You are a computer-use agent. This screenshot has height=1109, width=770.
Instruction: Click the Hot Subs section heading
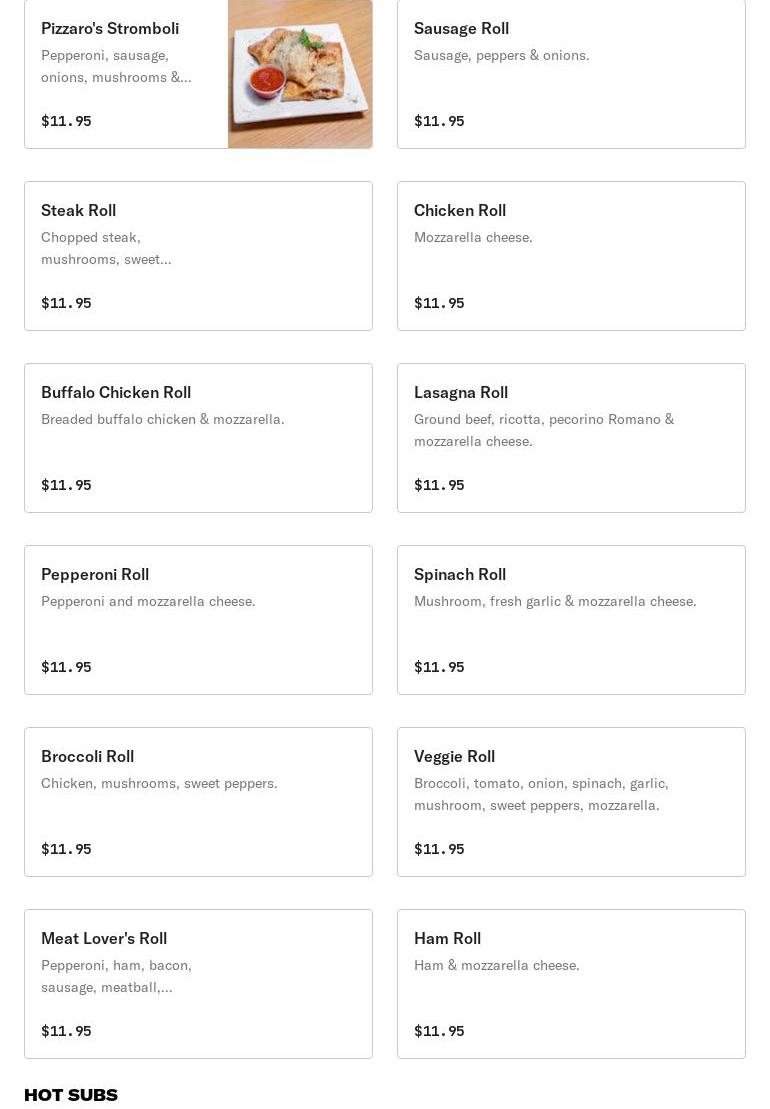click(71, 1095)
